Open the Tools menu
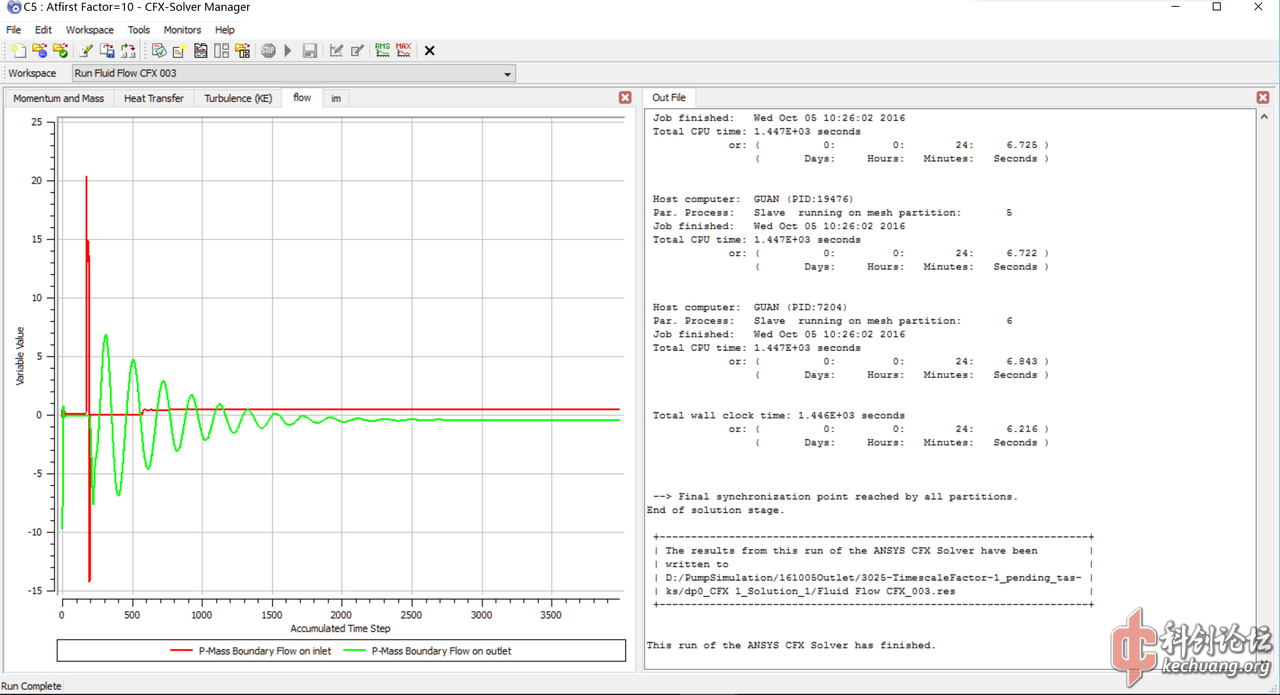 [x=139, y=30]
